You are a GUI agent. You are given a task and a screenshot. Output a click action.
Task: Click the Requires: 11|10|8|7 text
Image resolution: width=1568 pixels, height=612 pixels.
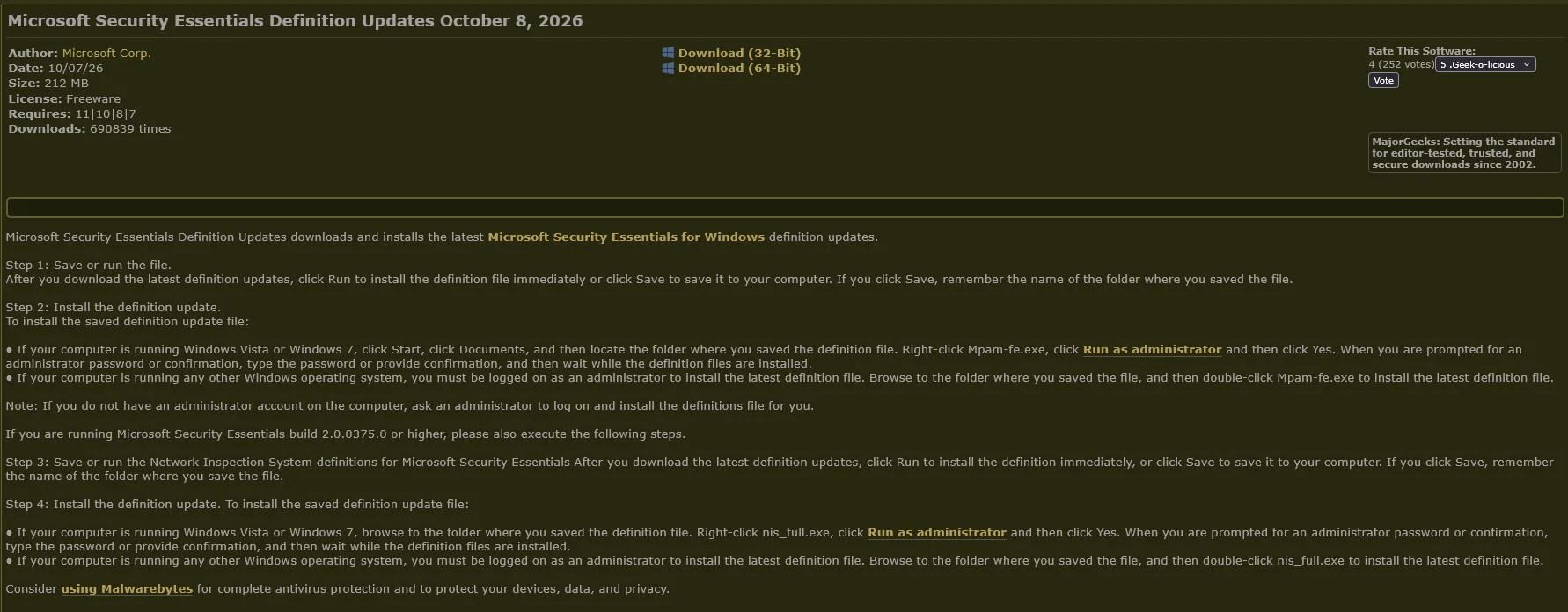(x=72, y=114)
